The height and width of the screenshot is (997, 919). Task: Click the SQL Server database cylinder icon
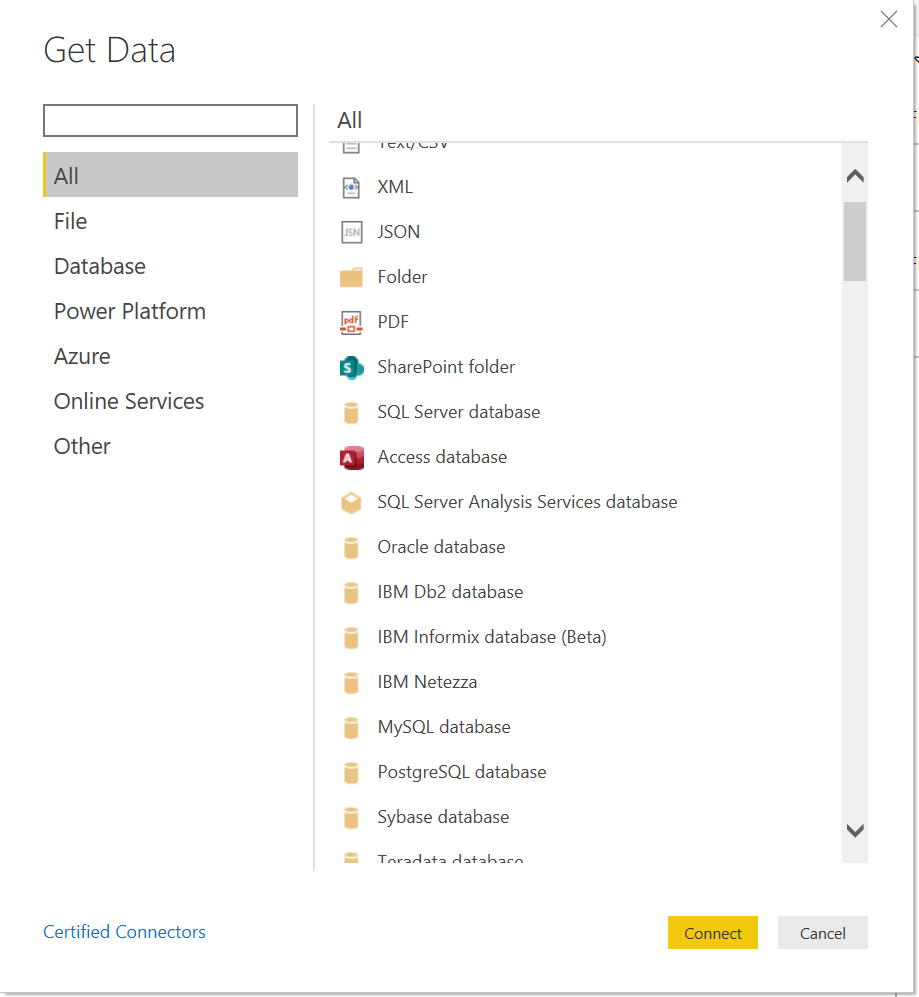click(x=351, y=413)
